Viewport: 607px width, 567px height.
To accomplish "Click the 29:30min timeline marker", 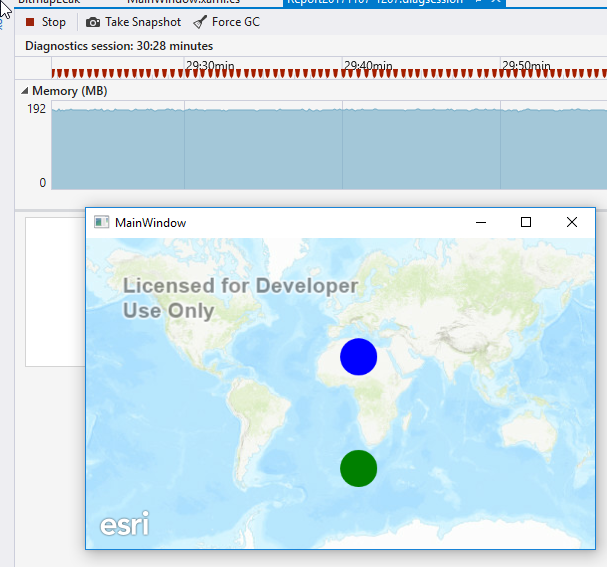I will coord(210,65).
